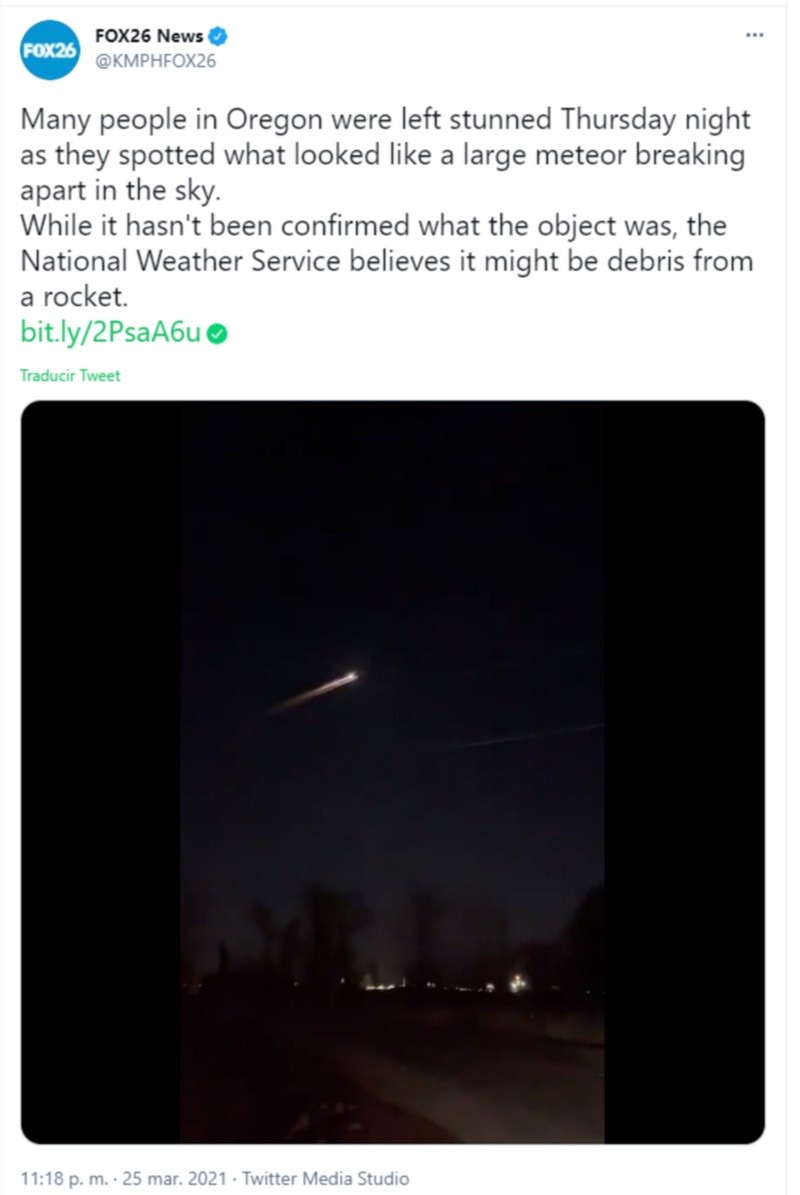Click the blue verified badge beside FOX26 News
The width and height of the screenshot is (800, 1195).
click(218, 37)
